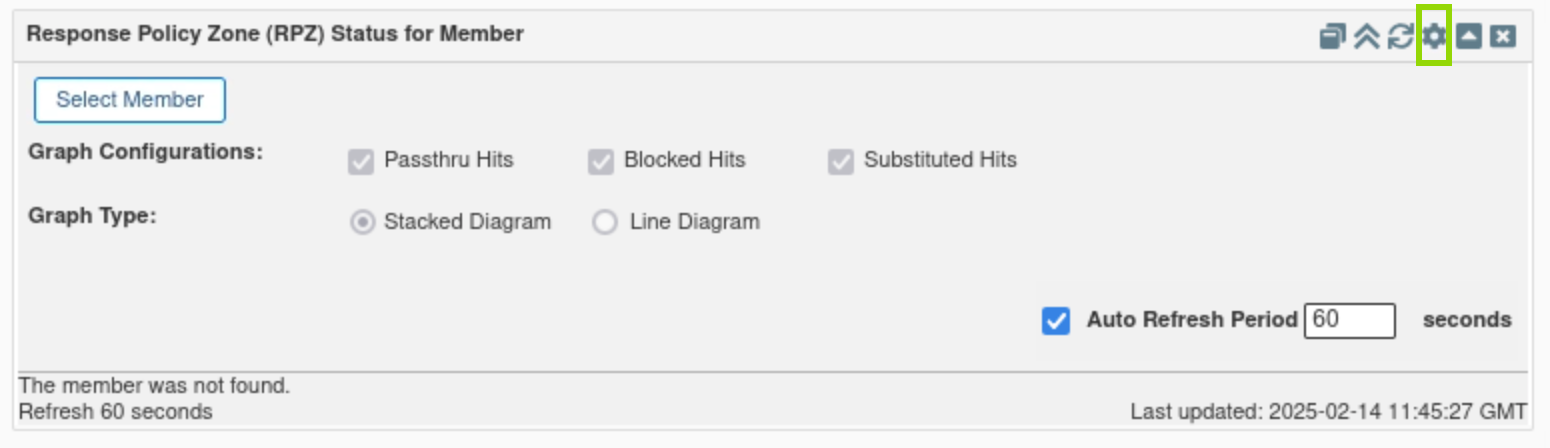Click the detach widget window icon
1550x448 pixels.
(1332, 37)
